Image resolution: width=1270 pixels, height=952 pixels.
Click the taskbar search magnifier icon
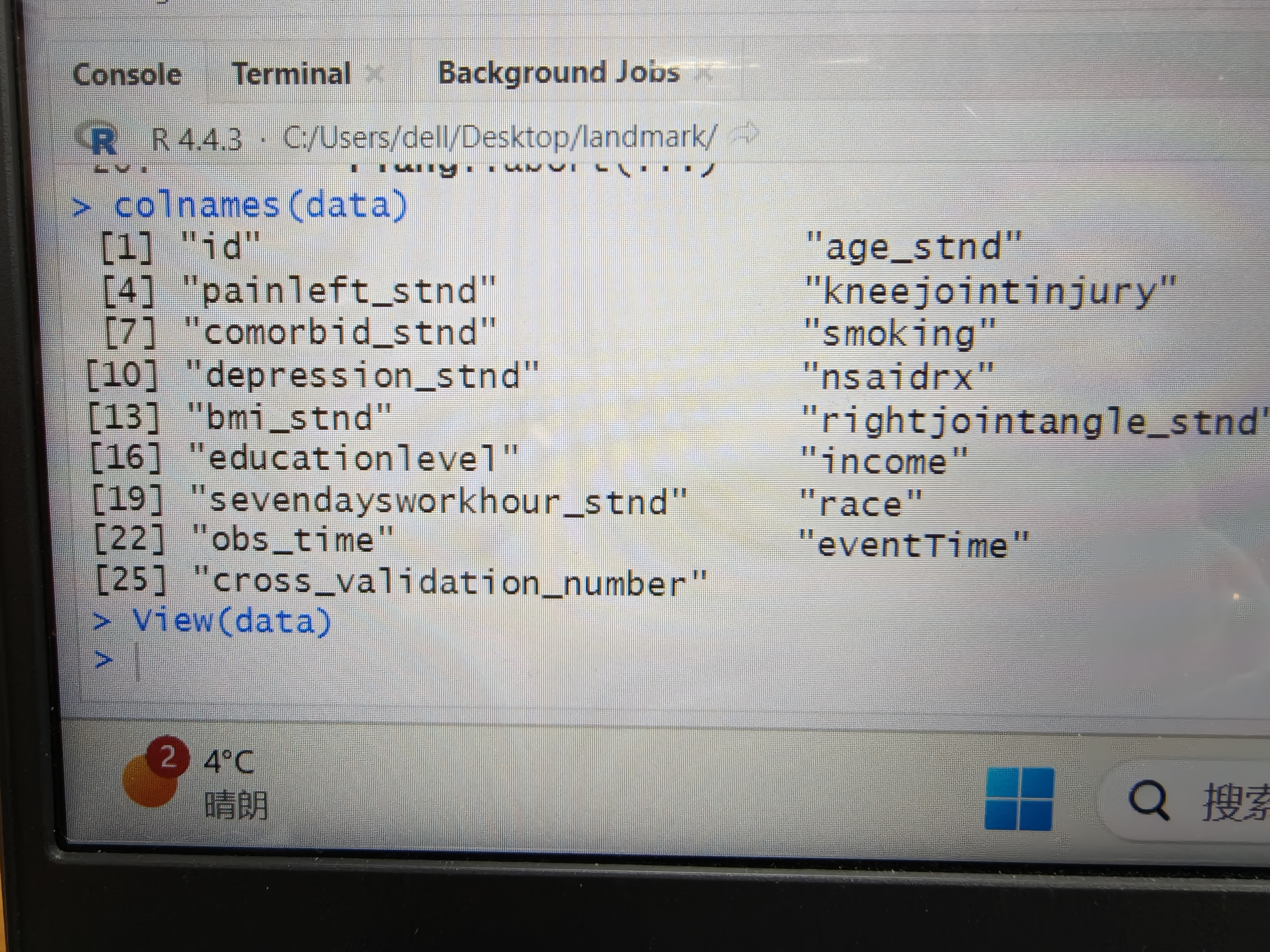coord(1148,799)
